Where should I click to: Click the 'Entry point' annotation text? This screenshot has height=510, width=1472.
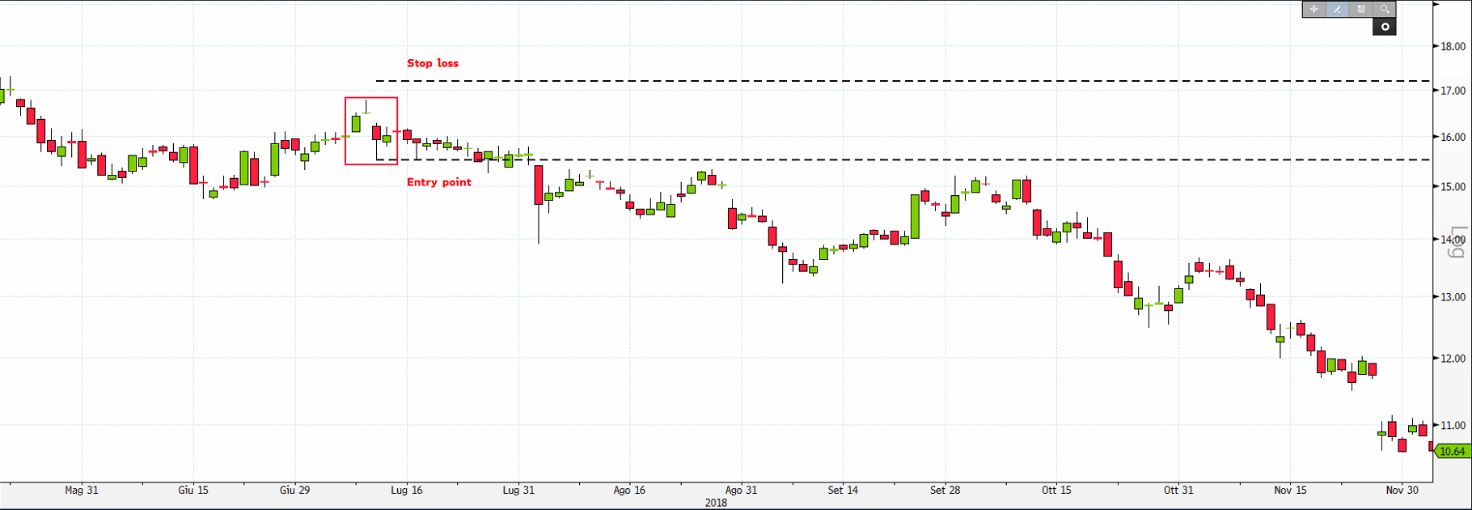coord(439,182)
